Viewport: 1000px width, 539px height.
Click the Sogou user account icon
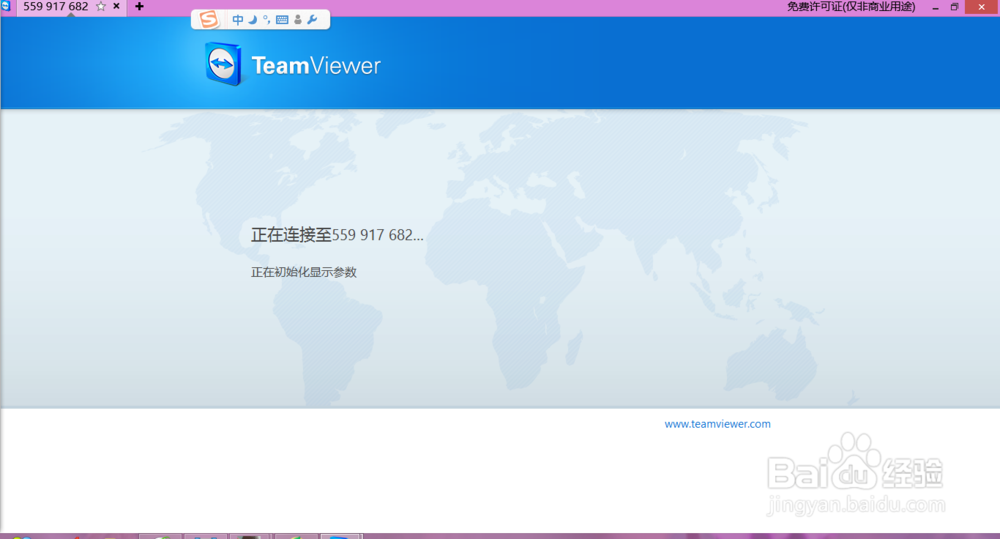point(297,20)
